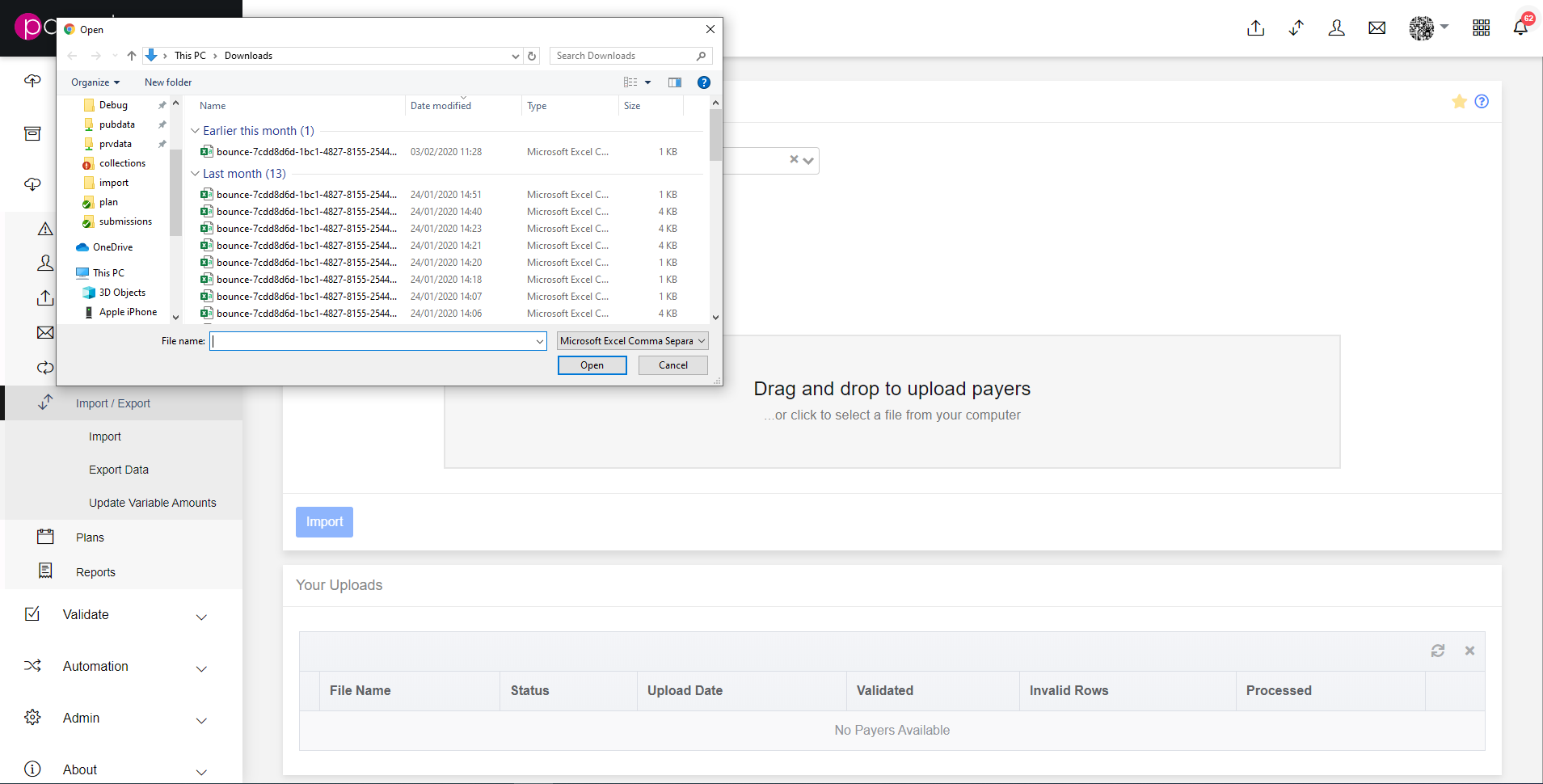Screen dimensions: 1543x784
Task: Open Plans in the sidebar
Action: 90,537
